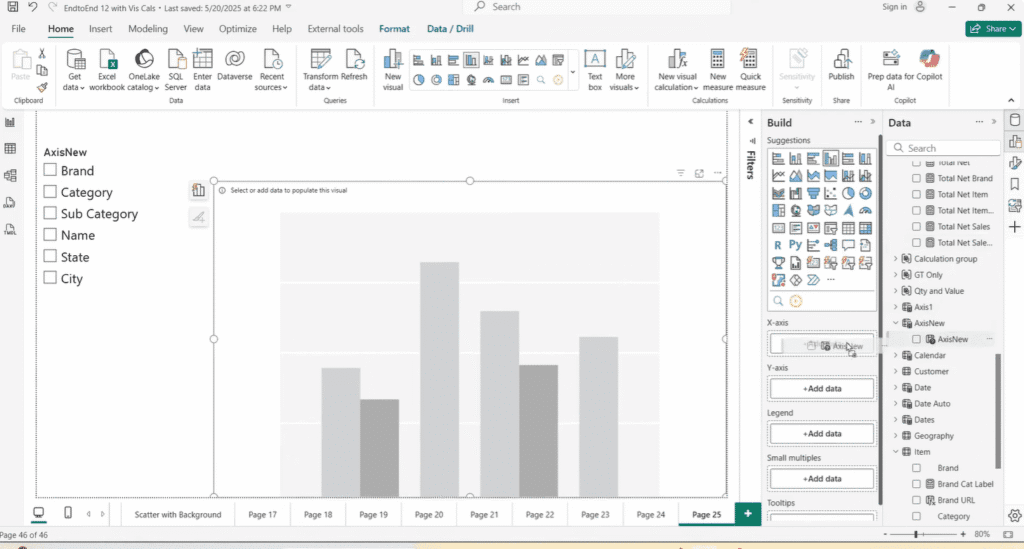1024x549 pixels.
Task: Check the State slicer option
Action: pyautogui.click(x=50, y=256)
